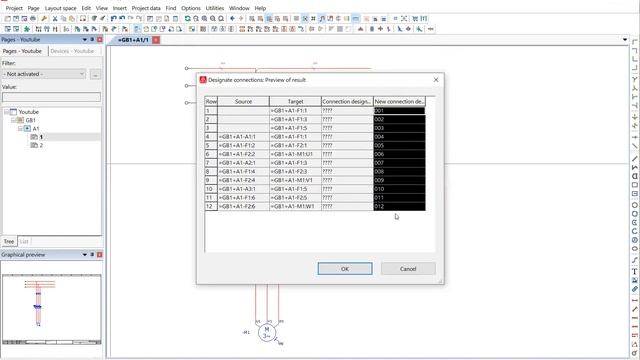Viewport: 640px width, 360px height.
Task: Open the Project menu
Action: coord(14,8)
